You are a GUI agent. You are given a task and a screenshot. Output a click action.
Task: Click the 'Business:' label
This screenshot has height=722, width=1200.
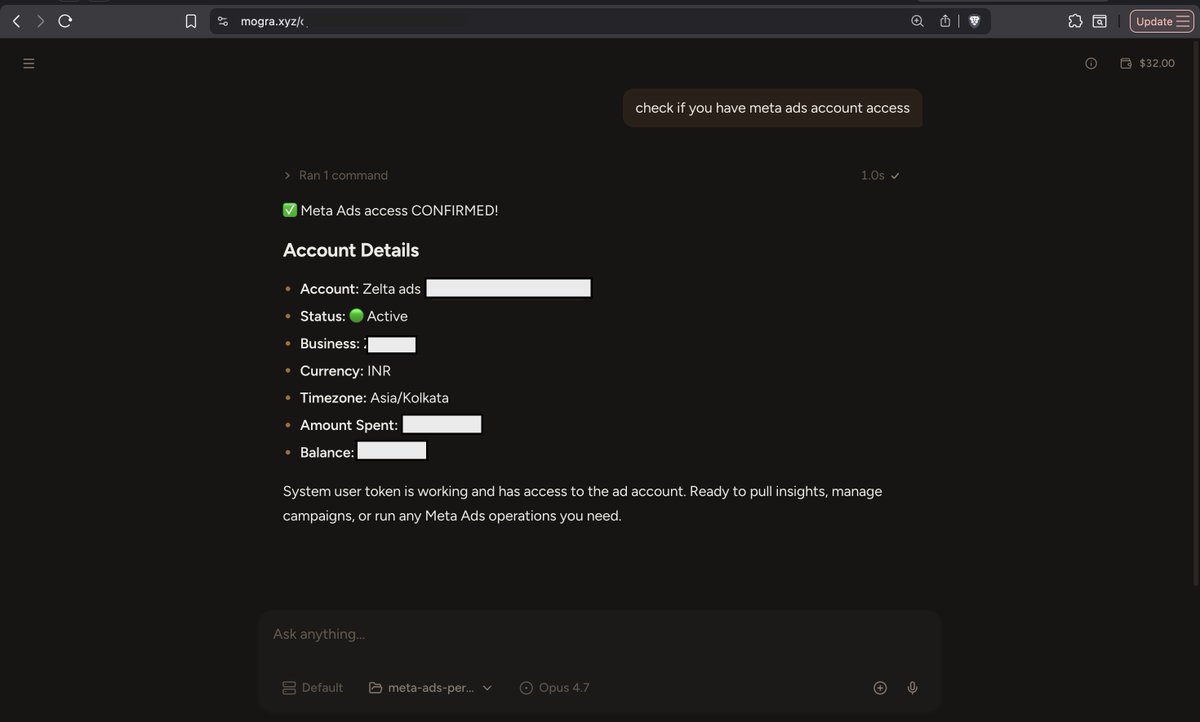[x=330, y=343]
